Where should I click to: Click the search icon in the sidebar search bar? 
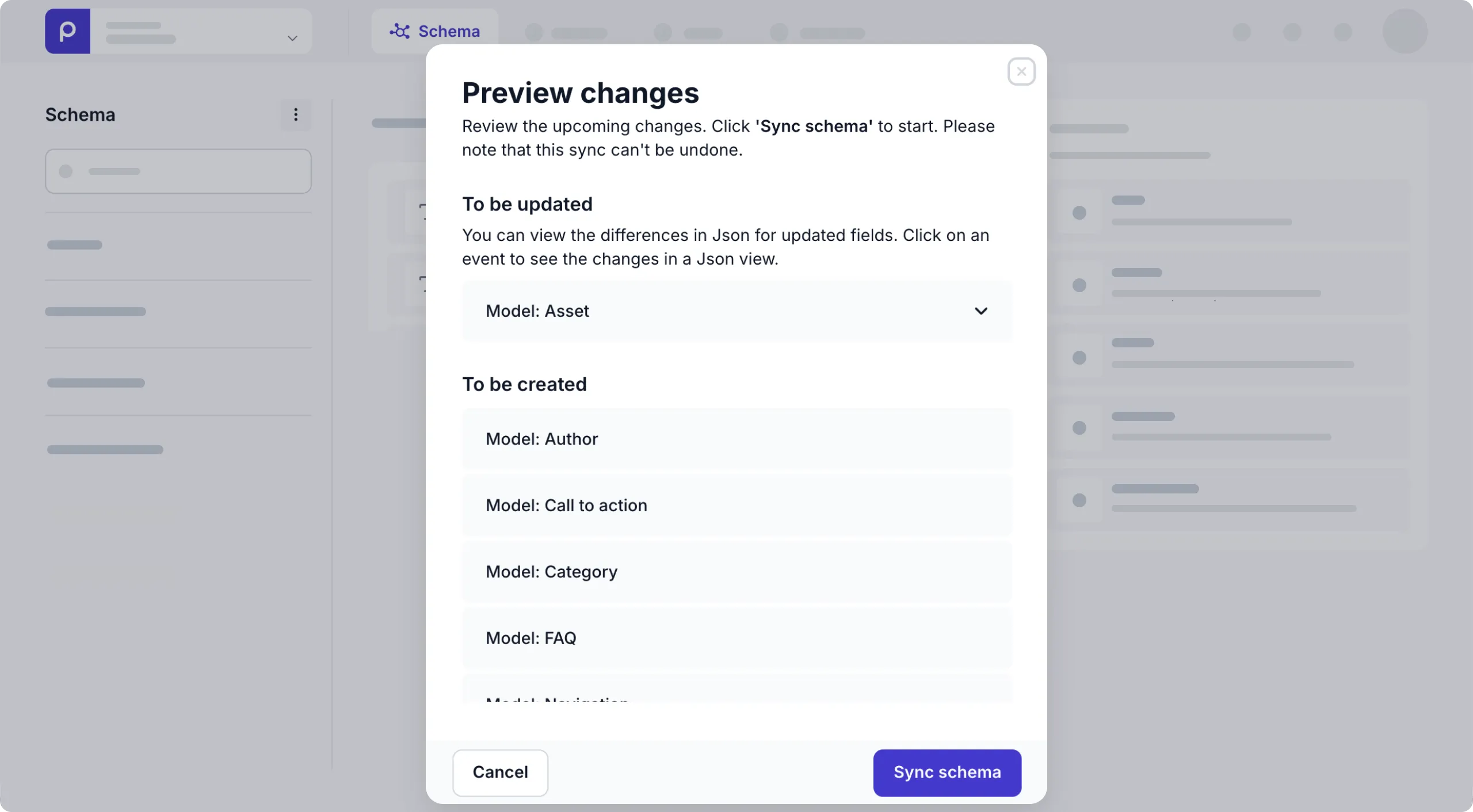tap(66, 171)
